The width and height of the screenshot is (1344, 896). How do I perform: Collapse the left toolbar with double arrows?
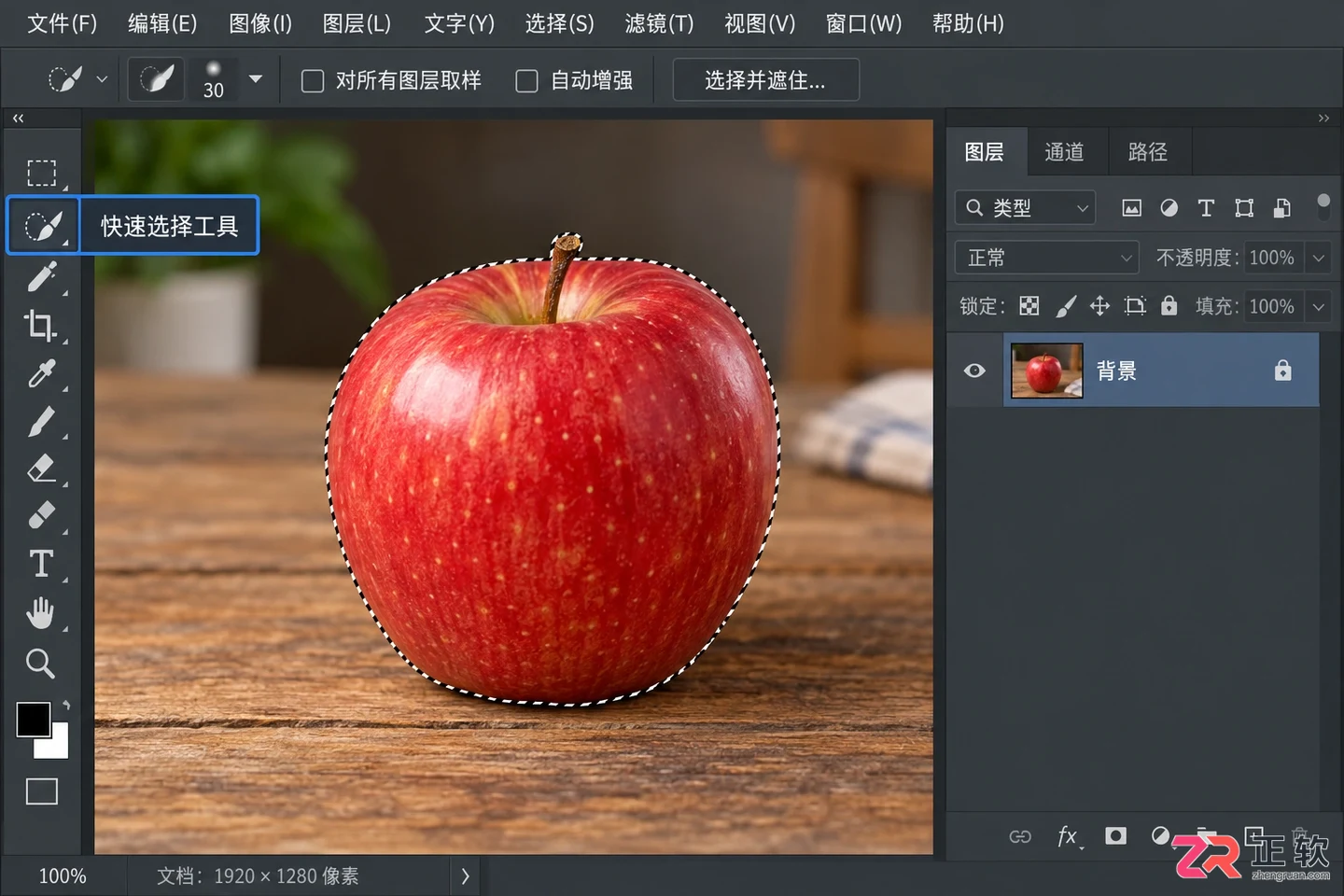(x=18, y=119)
